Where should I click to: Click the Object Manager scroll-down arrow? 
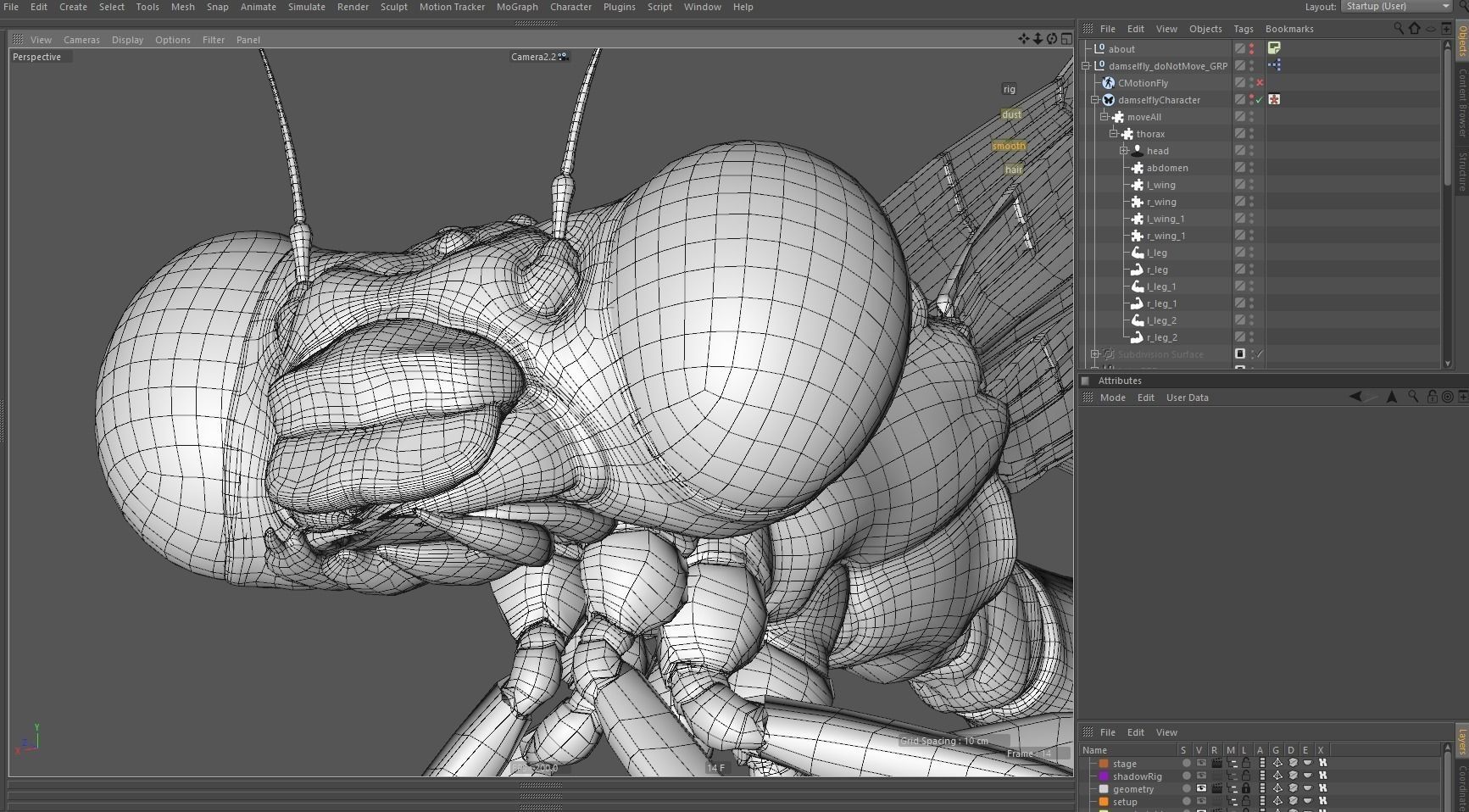1447,363
